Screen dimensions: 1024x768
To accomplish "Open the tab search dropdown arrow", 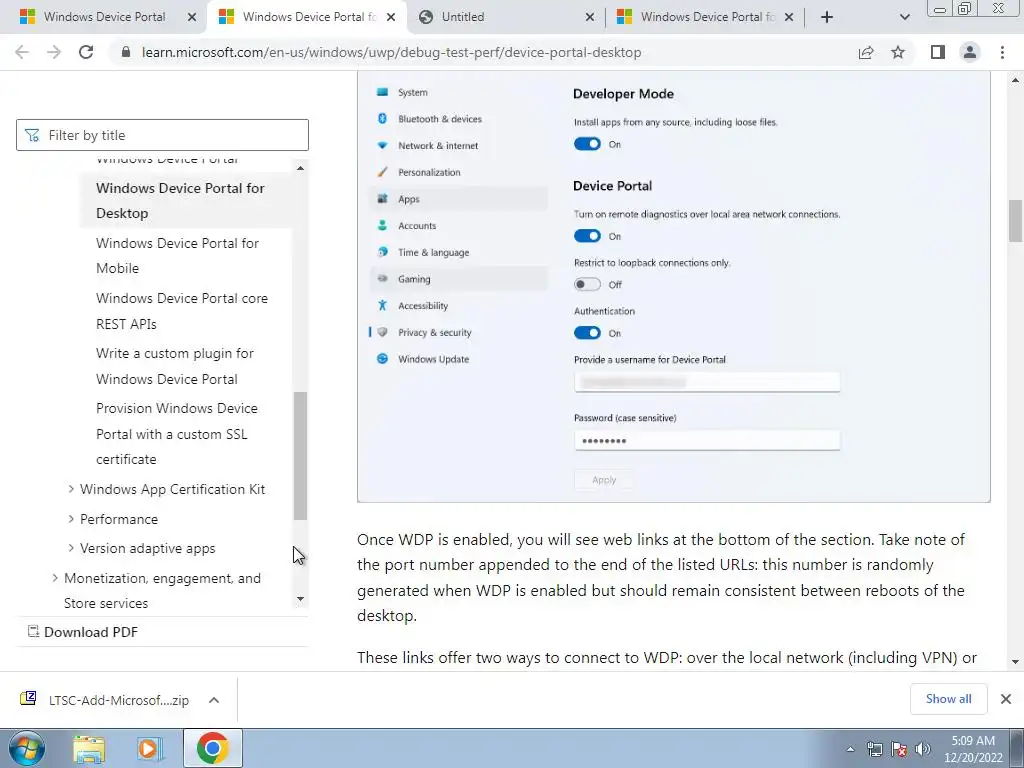I will point(904,17).
